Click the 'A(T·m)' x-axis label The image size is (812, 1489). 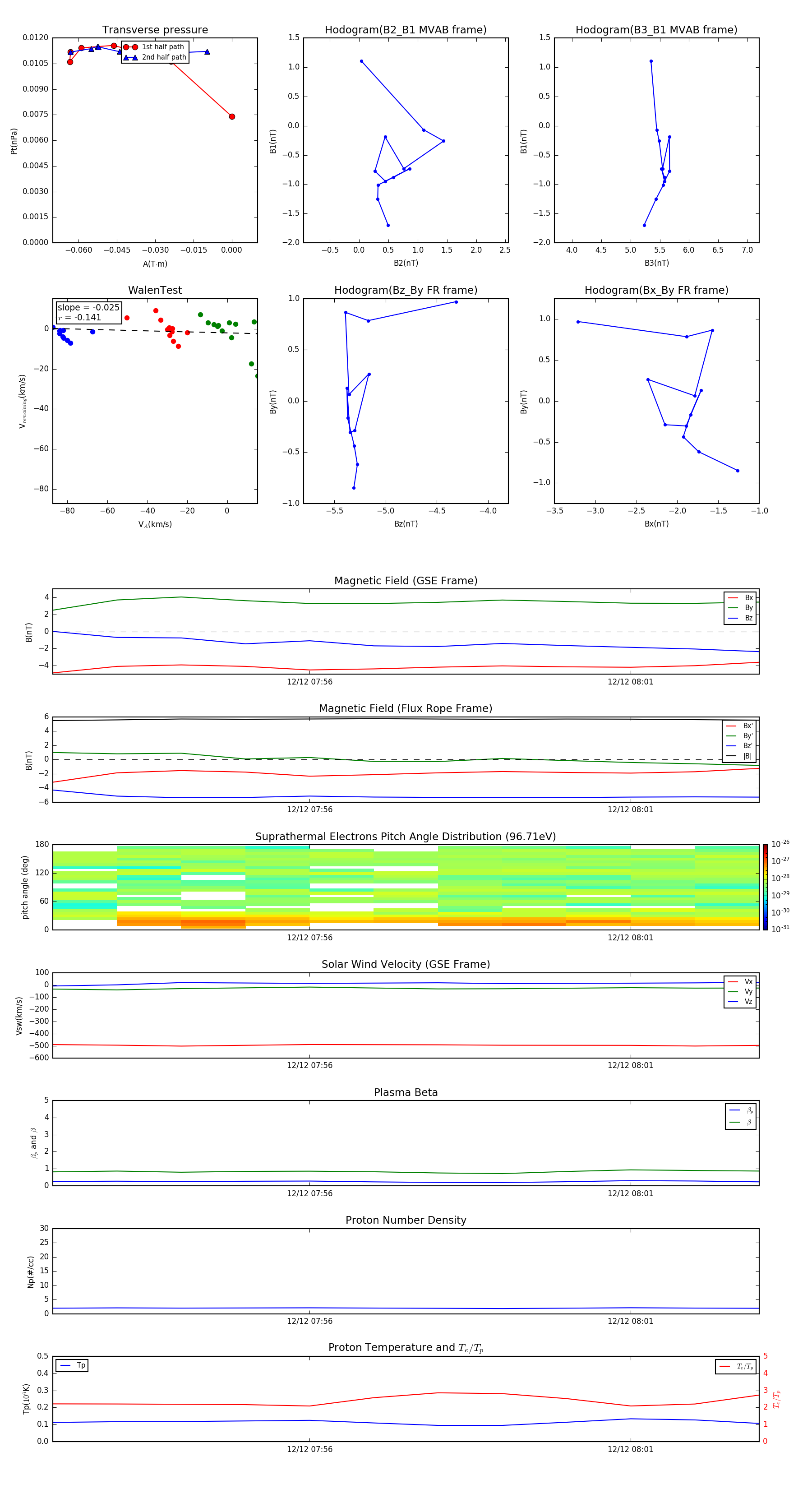point(155,264)
